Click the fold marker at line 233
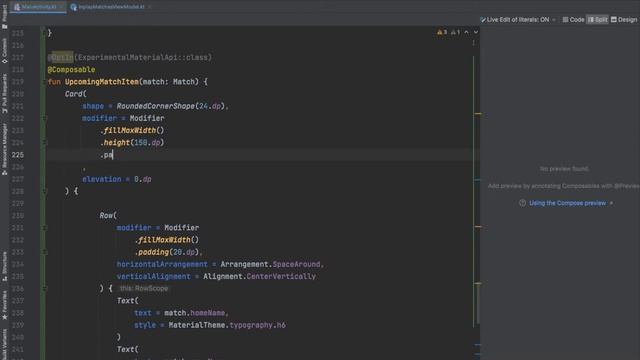Viewport: 640px width, 360px height. 44,252
